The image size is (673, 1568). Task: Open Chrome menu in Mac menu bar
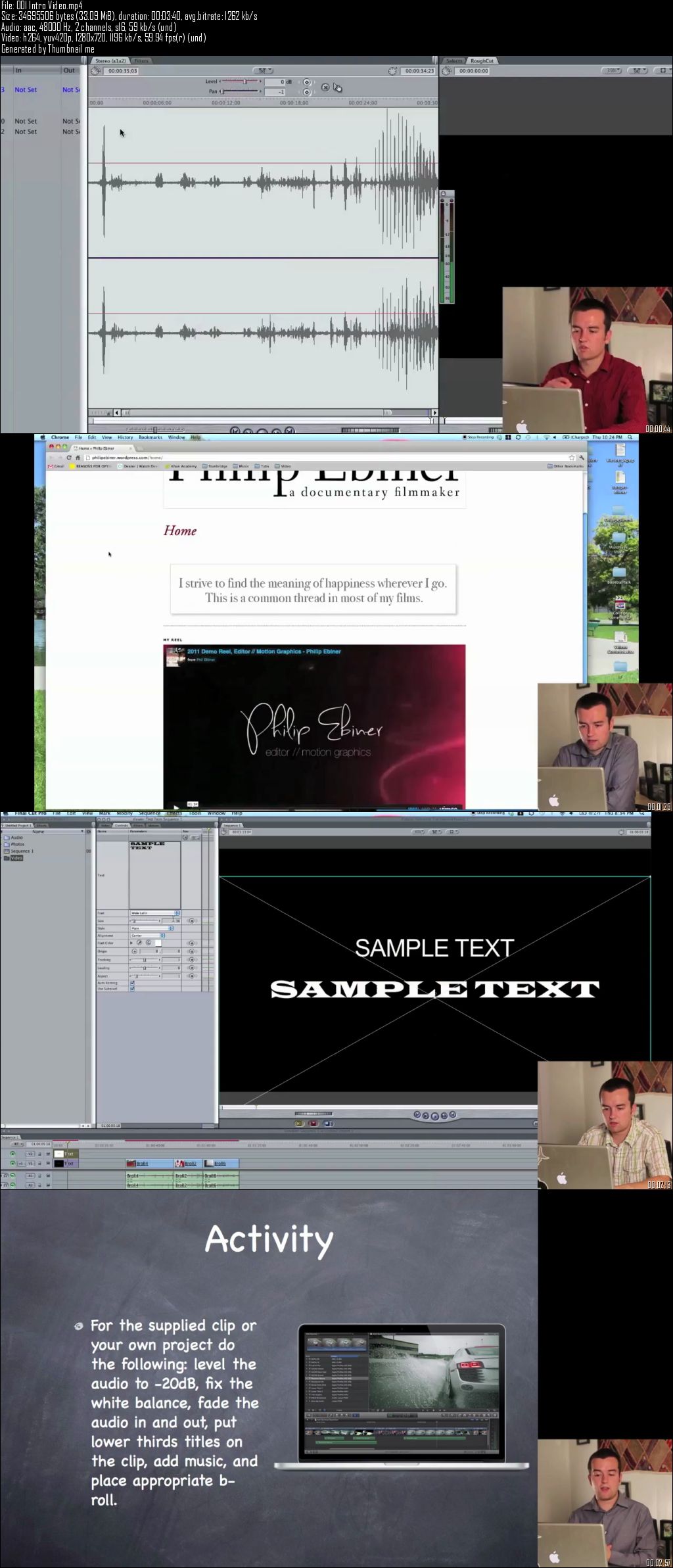pyautogui.click(x=60, y=437)
